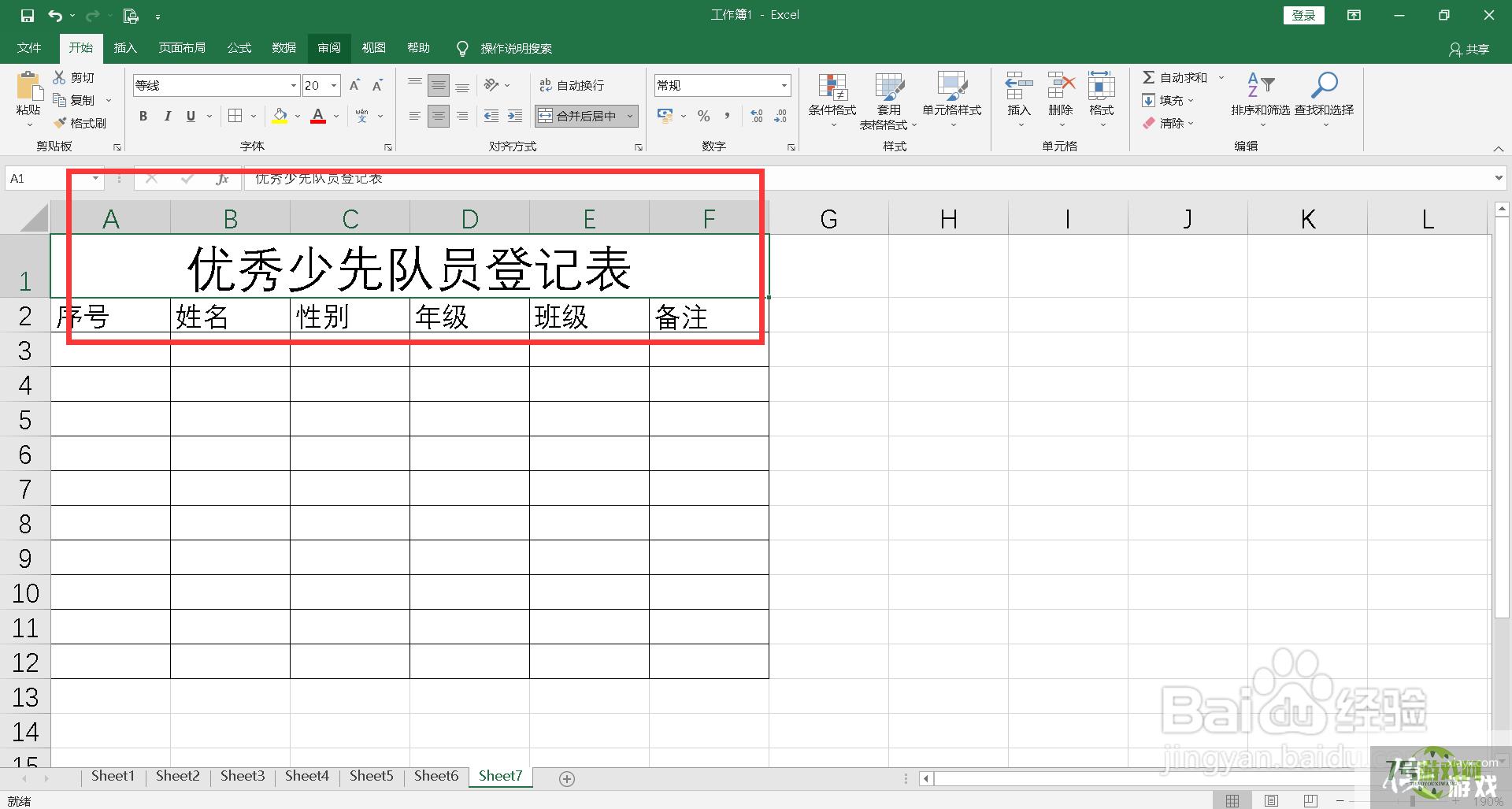Toggle Underline formatting
This screenshot has width=1512, height=809.
point(191,116)
